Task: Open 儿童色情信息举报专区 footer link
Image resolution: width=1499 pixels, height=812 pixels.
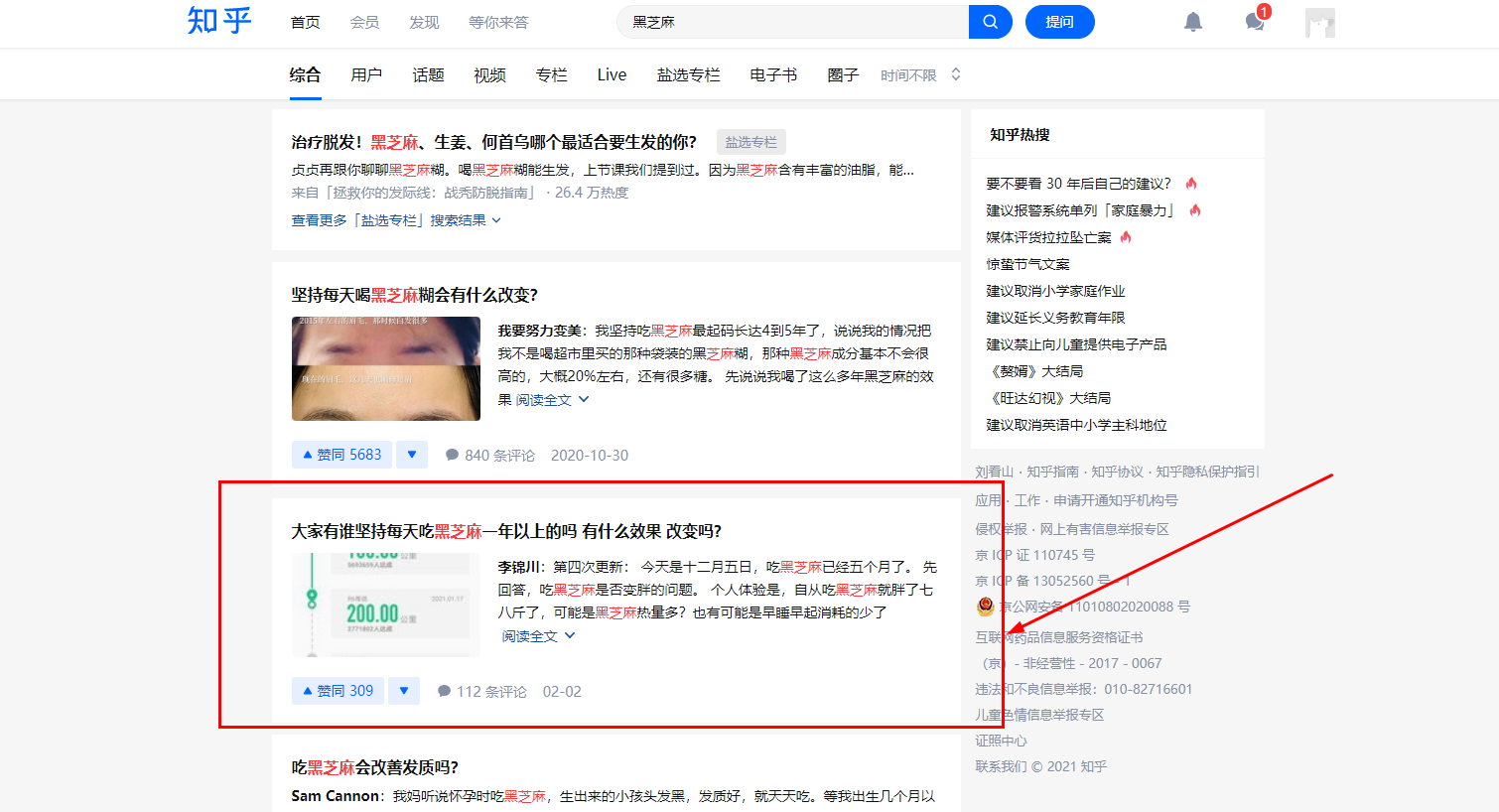Action: pyautogui.click(x=1039, y=715)
